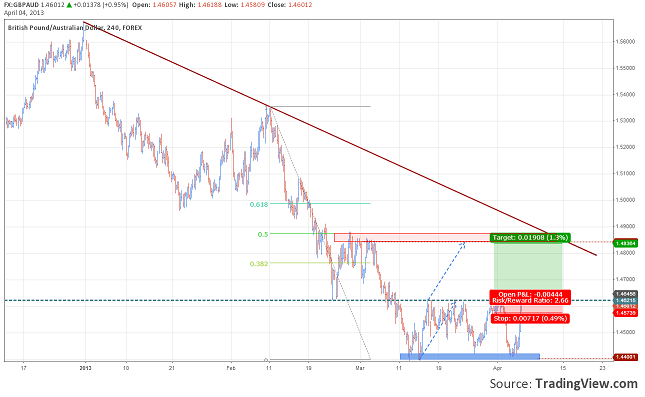This screenshot has height=397, width=645.
Task: Select the British Pound/Australian Dollar chart title
Action: point(75,28)
